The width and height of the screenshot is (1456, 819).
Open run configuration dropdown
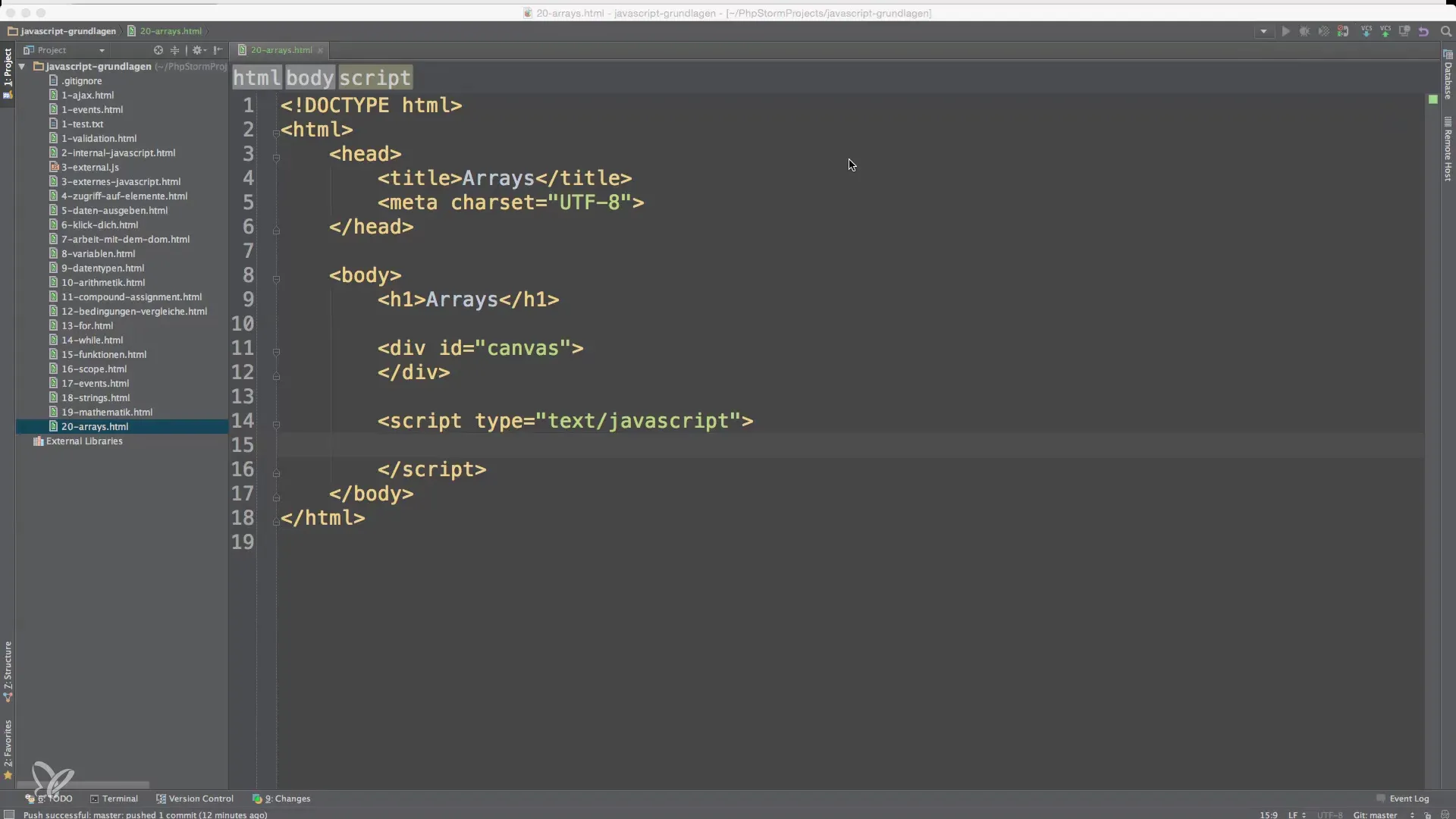(1263, 32)
